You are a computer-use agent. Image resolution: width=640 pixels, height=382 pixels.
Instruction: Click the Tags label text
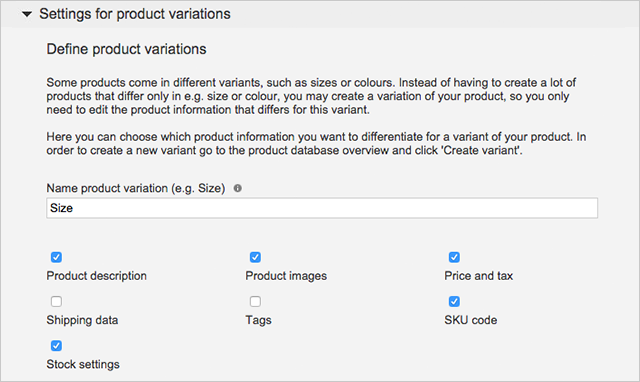coord(258,320)
